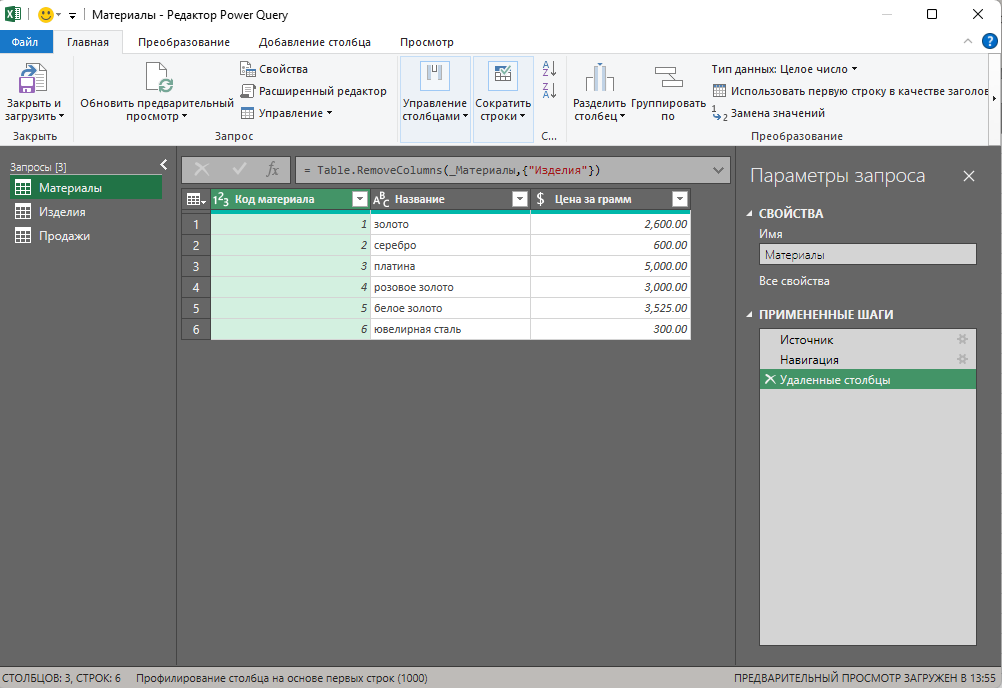Click the smiley feedback icon
This screenshot has height=688, width=1002.
[45, 15]
